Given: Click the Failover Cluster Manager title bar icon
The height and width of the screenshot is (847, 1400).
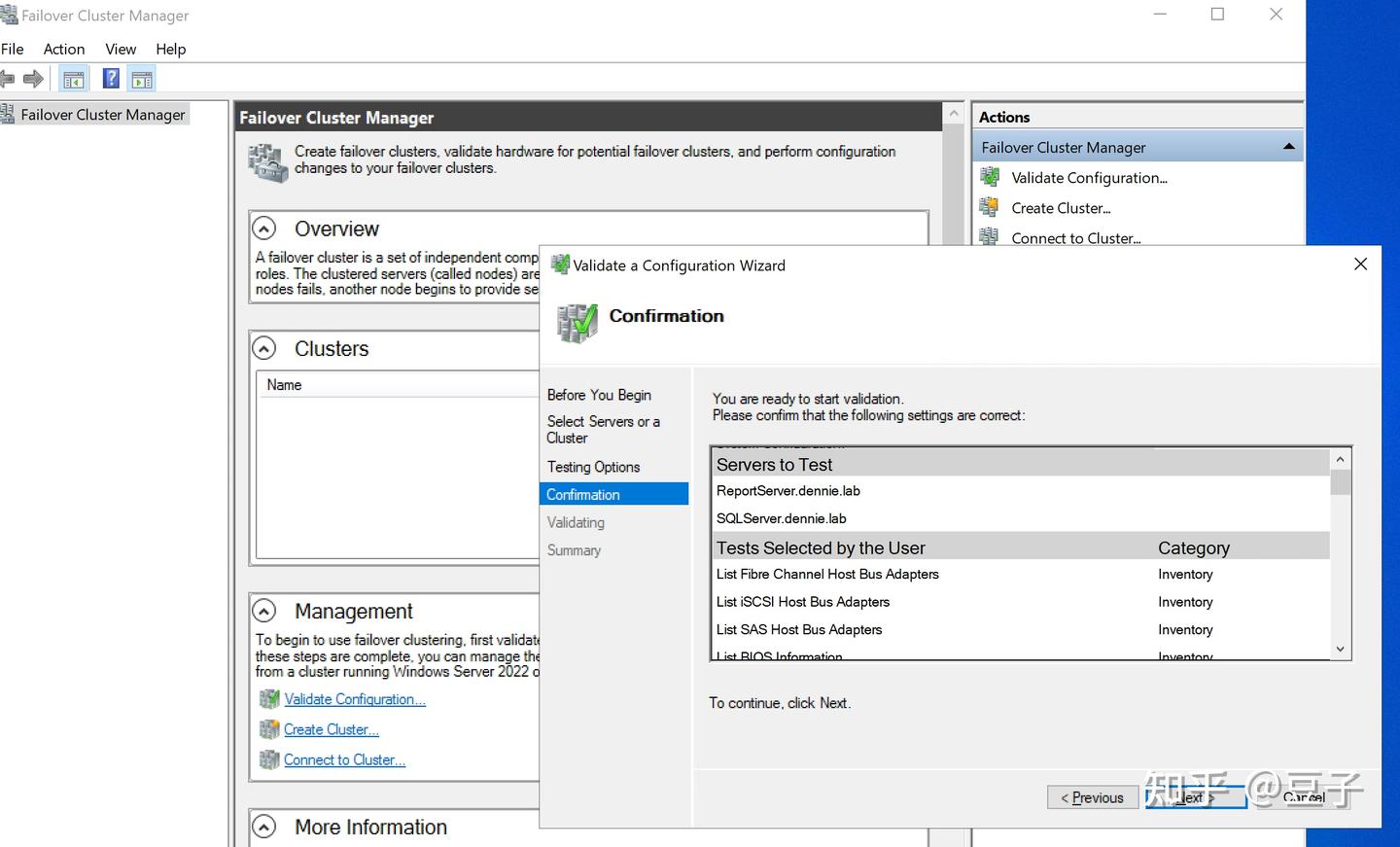Looking at the screenshot, I should pos(10,15).
